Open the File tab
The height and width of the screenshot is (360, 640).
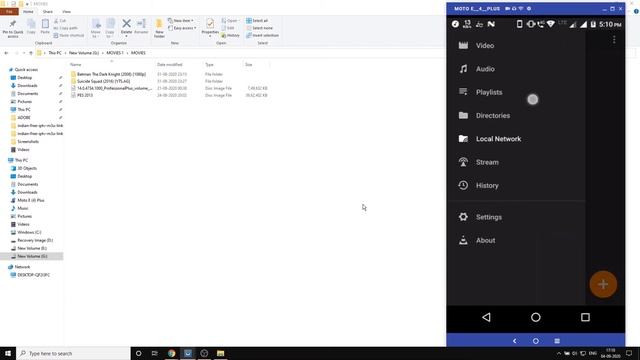(9, 12)
